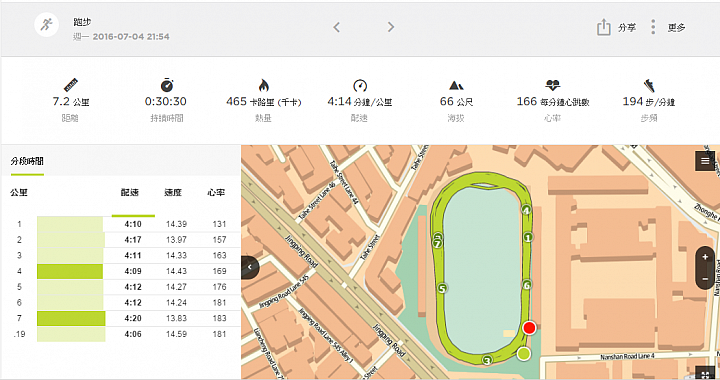Click the 465 calories value
720x380 pixels.
(264, 101)
